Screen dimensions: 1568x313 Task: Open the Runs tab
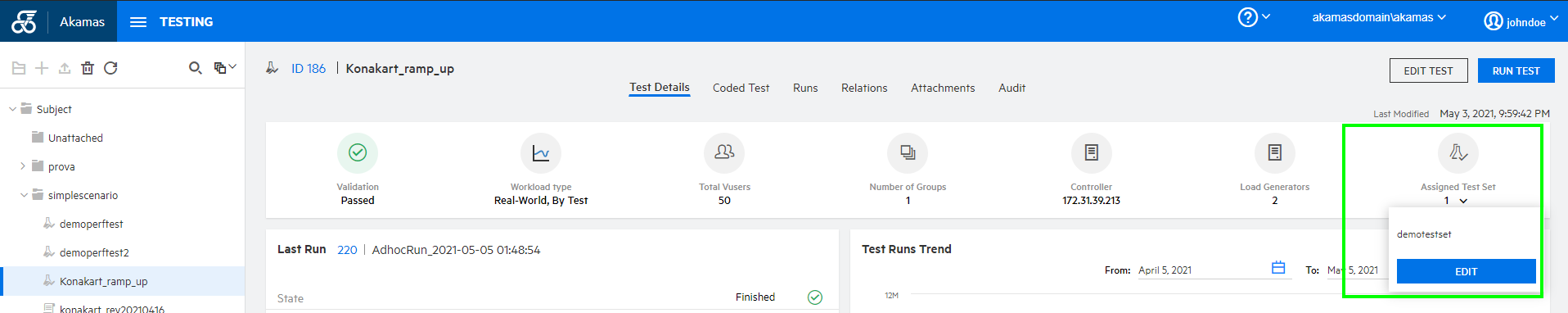805,88
